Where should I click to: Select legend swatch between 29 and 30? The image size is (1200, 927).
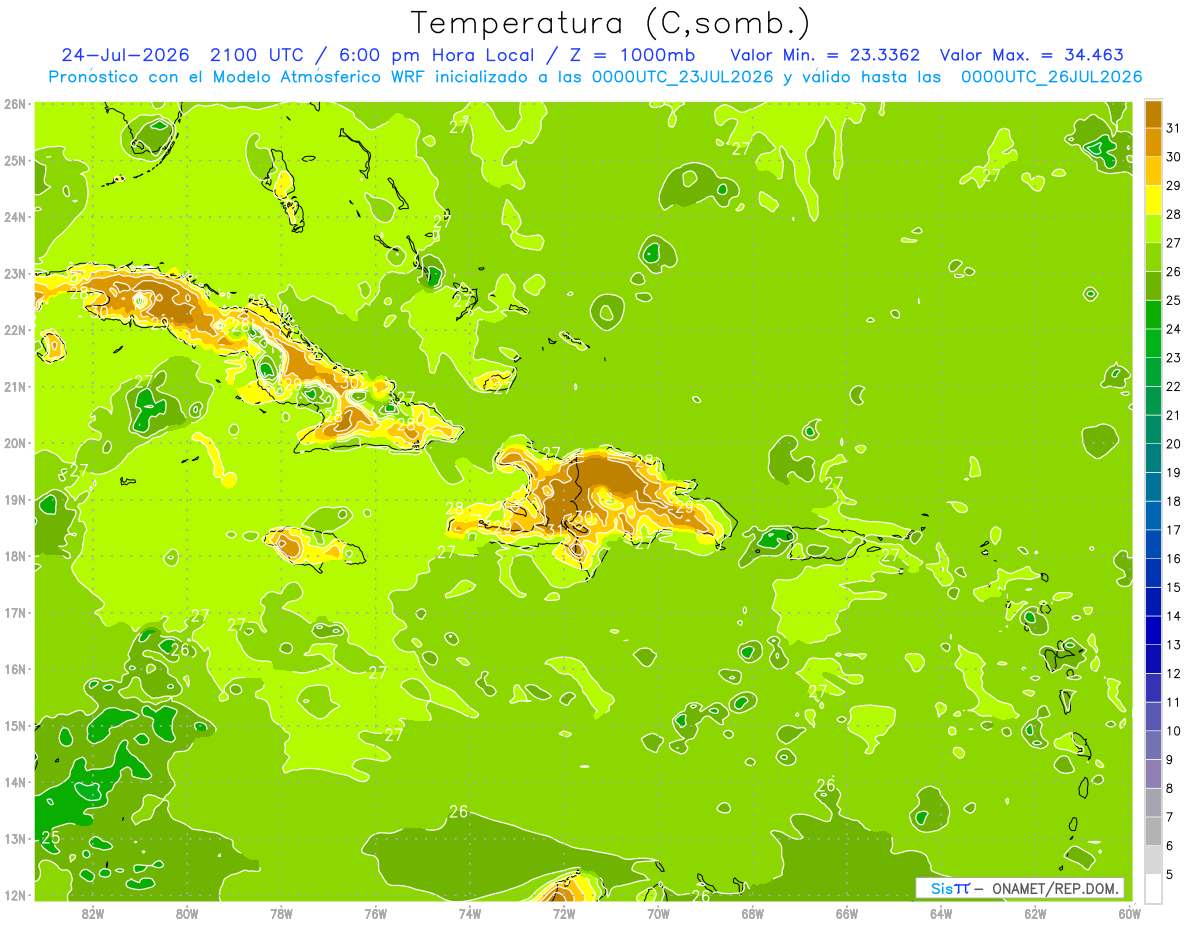pyautogui.click(x=1153, y=172)
